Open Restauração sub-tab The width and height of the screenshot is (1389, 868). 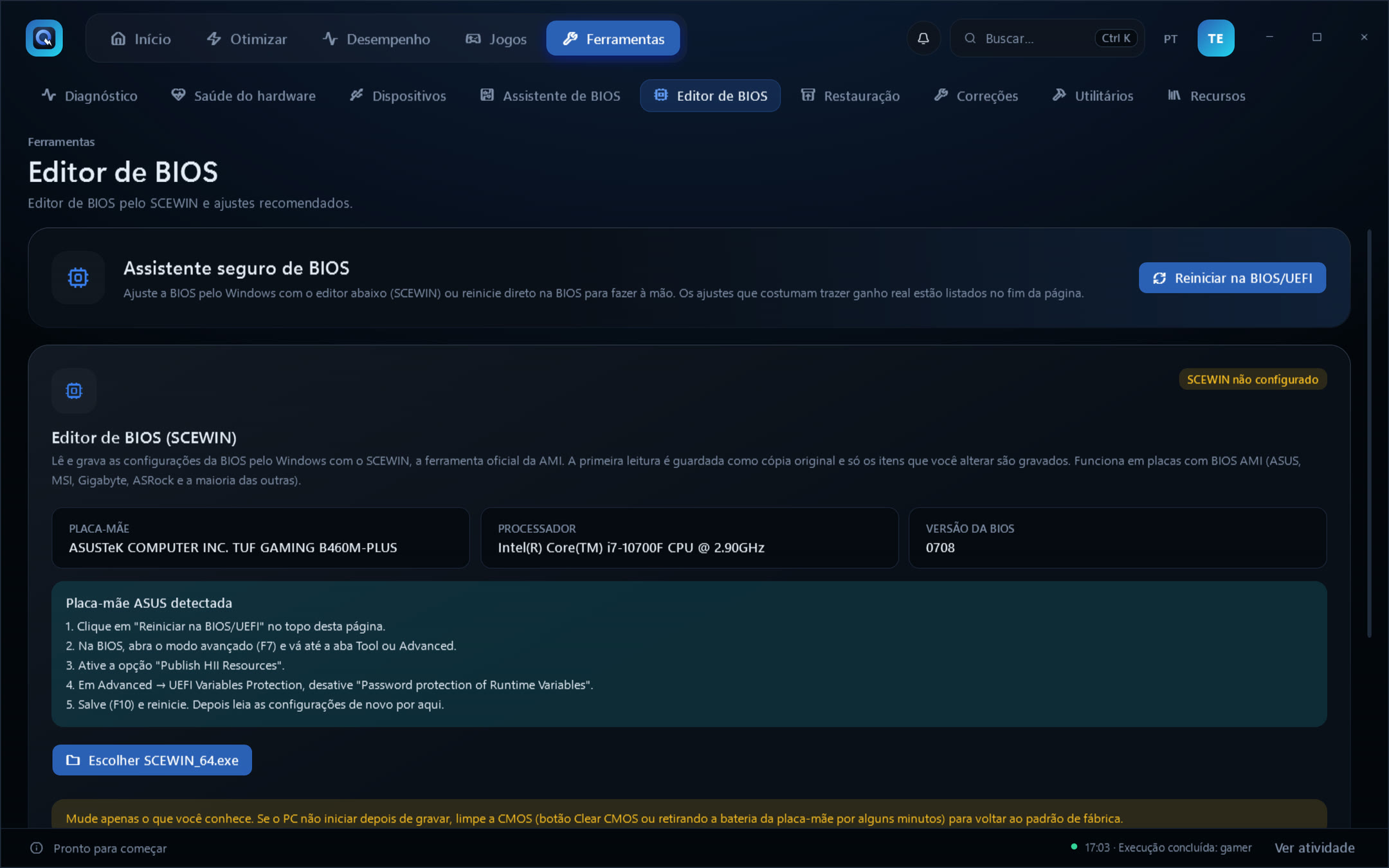(x=850, y=96)
